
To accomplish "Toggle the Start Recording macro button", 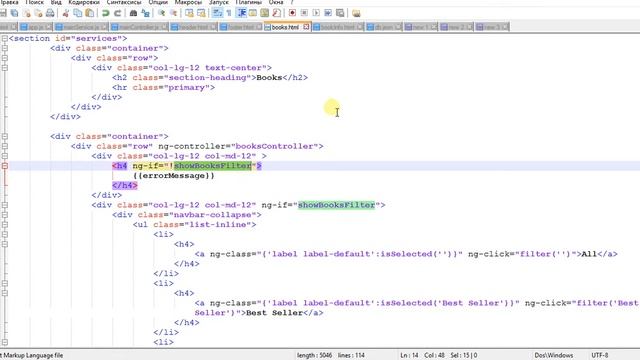I will (x=292, y=13).
